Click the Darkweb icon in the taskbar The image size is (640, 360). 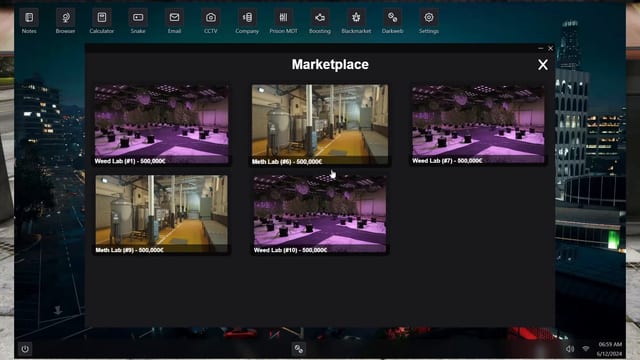click(299, 349)
